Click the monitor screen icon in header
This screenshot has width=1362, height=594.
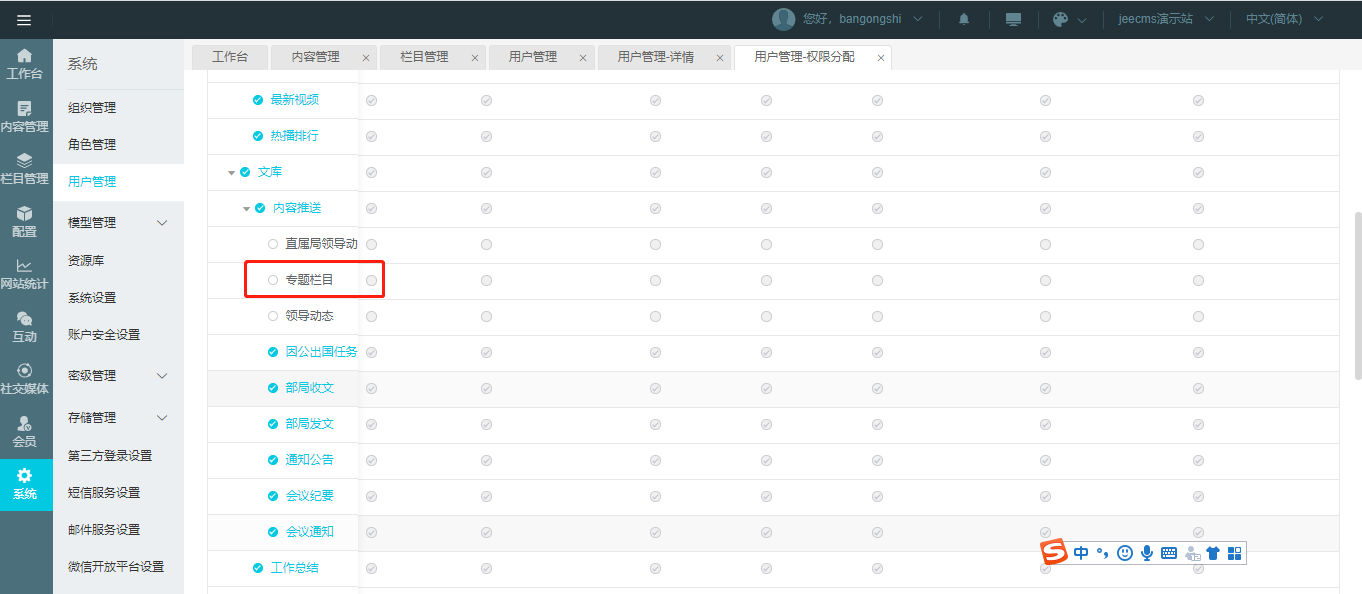click(x=1014, y=19)
